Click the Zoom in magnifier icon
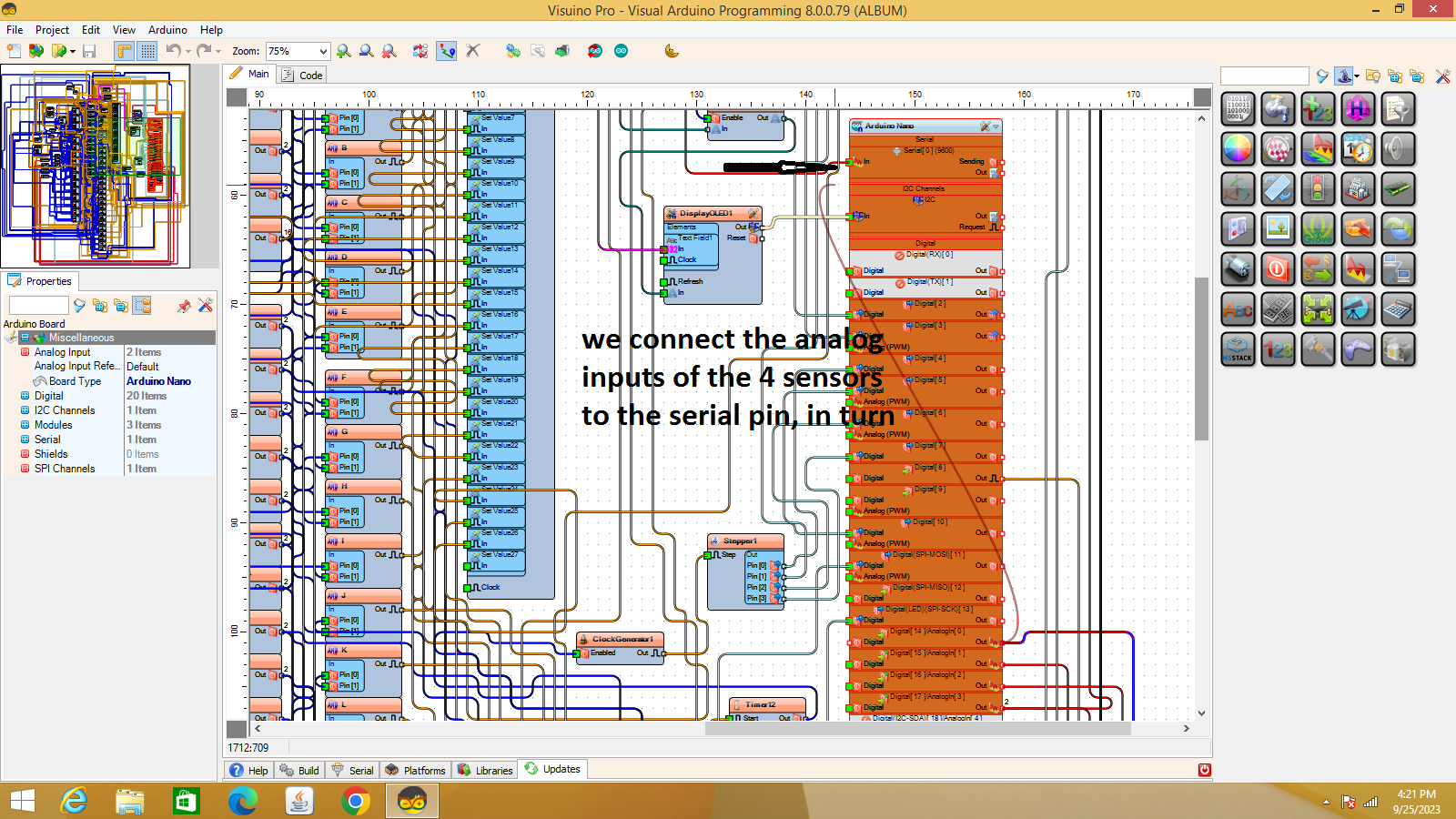 point(343,51)
